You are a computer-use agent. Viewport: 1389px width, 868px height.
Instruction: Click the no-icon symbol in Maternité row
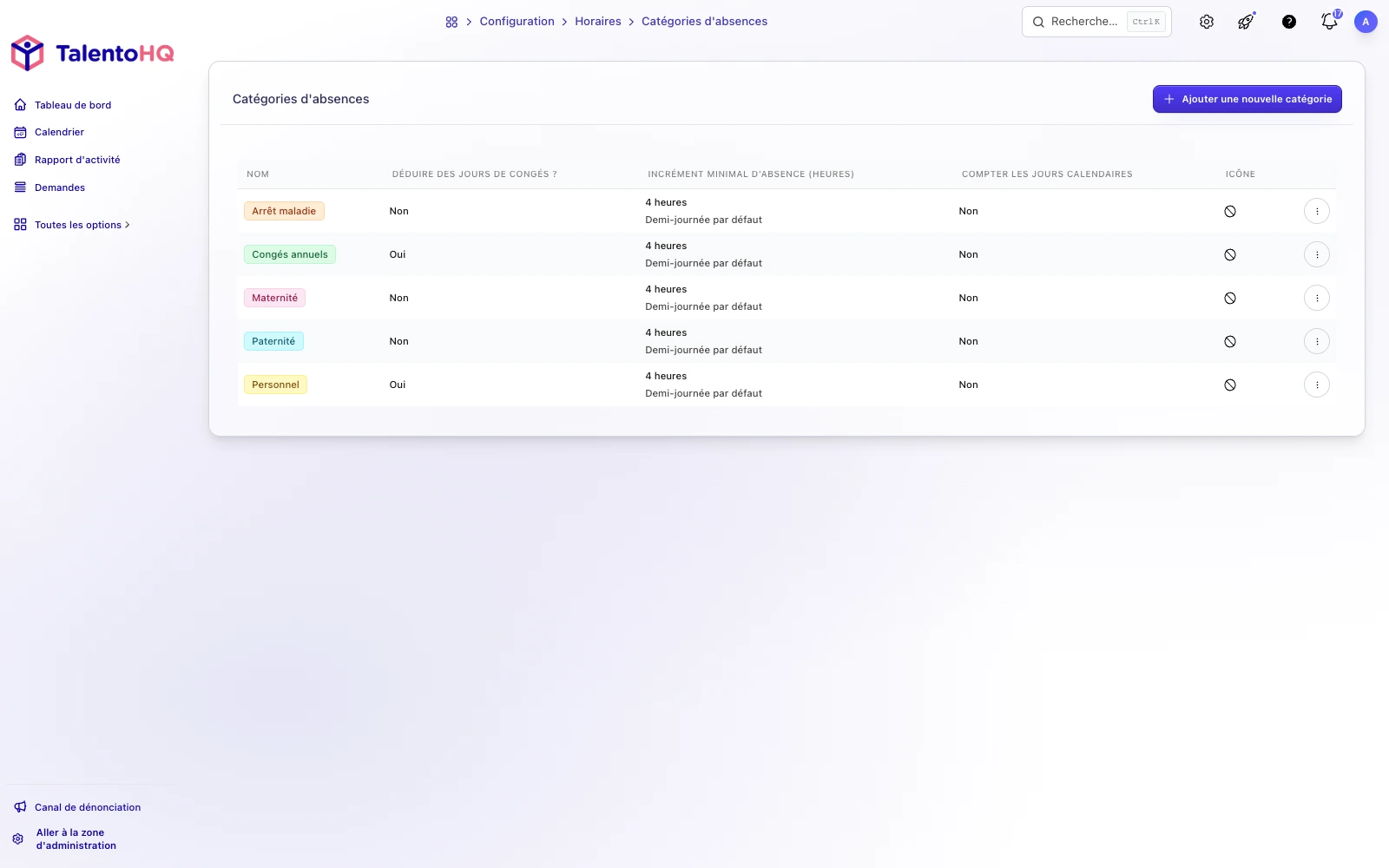coord(1230,298)
